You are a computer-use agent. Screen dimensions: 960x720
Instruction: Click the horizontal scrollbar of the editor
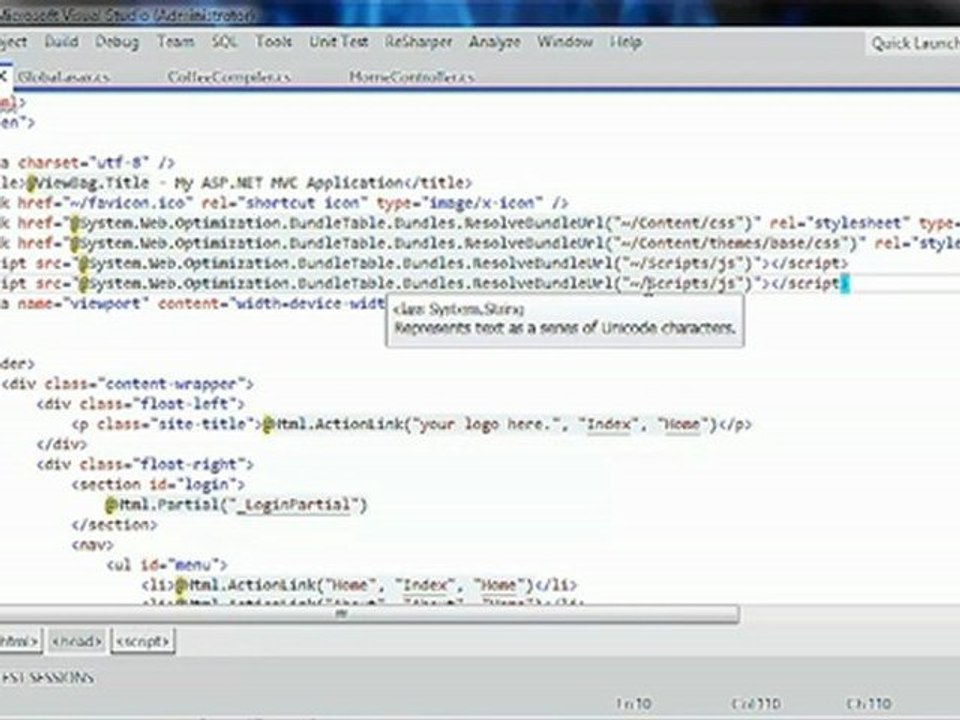pyautogui.click(x=369, y=614)
